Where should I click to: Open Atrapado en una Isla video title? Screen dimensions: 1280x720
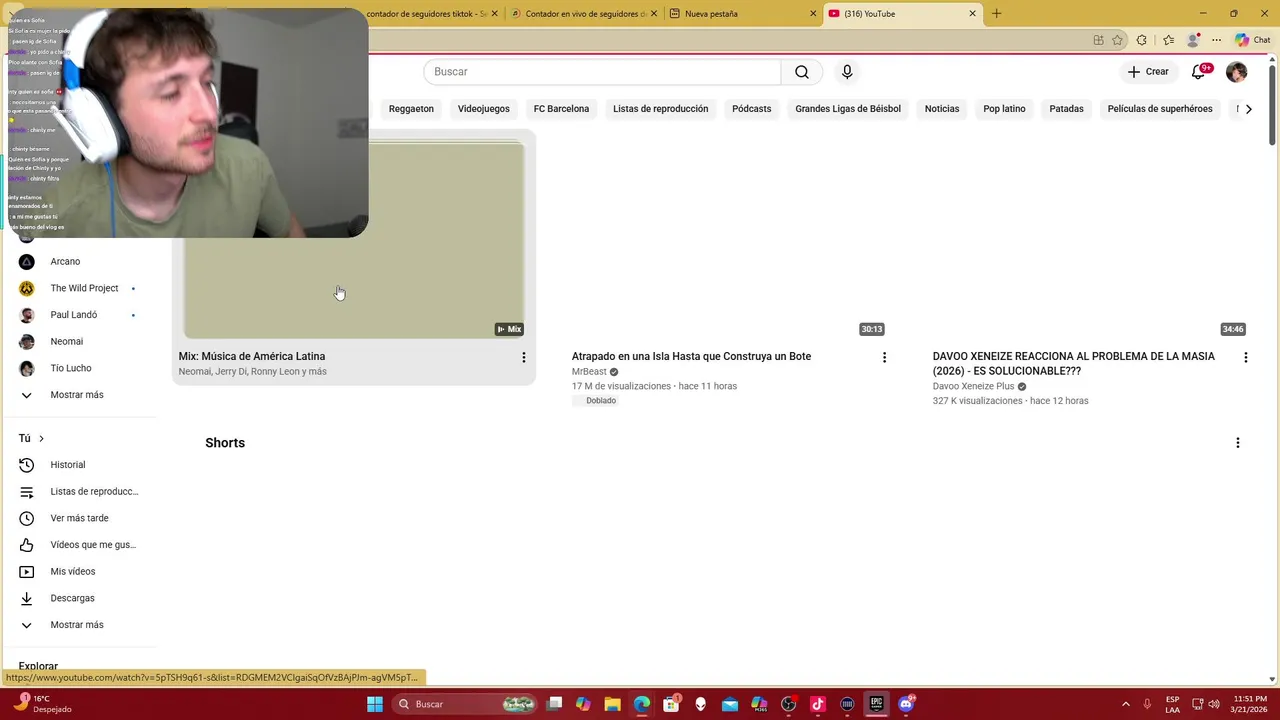pos(691,356)
